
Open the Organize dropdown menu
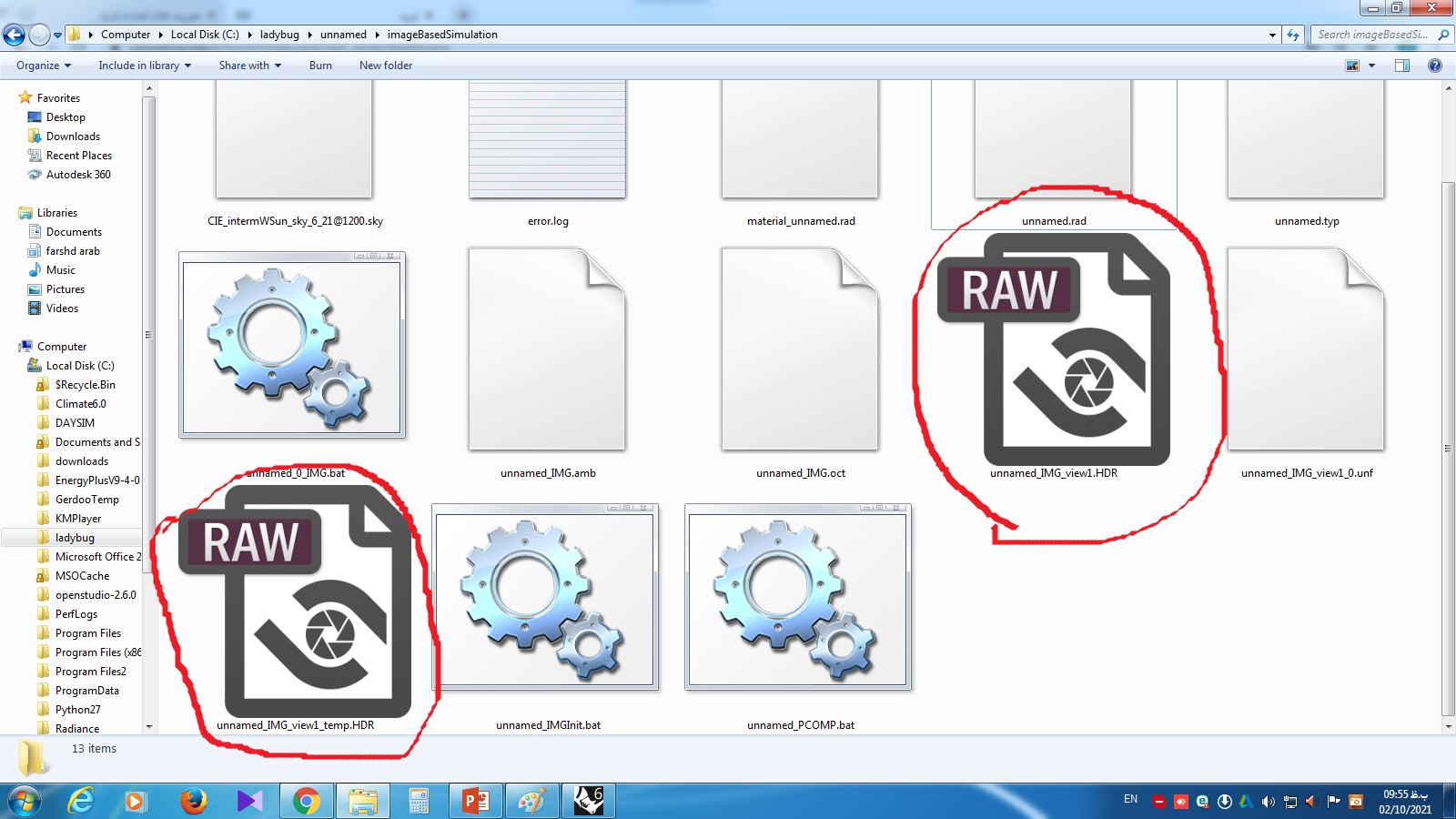point(44,66)
